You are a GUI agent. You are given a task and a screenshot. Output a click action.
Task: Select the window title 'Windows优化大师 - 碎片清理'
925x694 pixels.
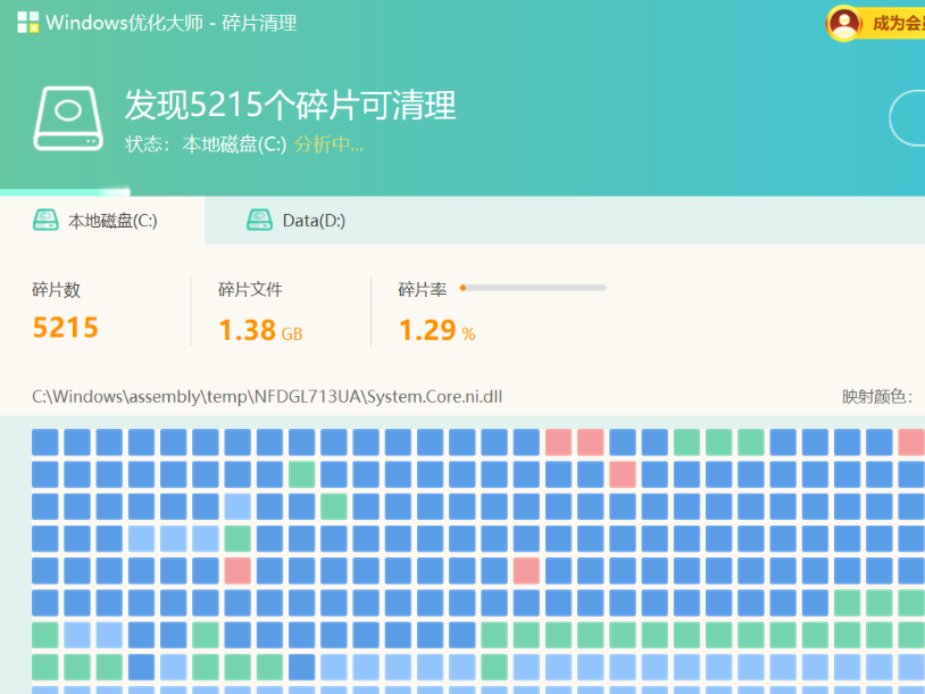pos(171,23)
